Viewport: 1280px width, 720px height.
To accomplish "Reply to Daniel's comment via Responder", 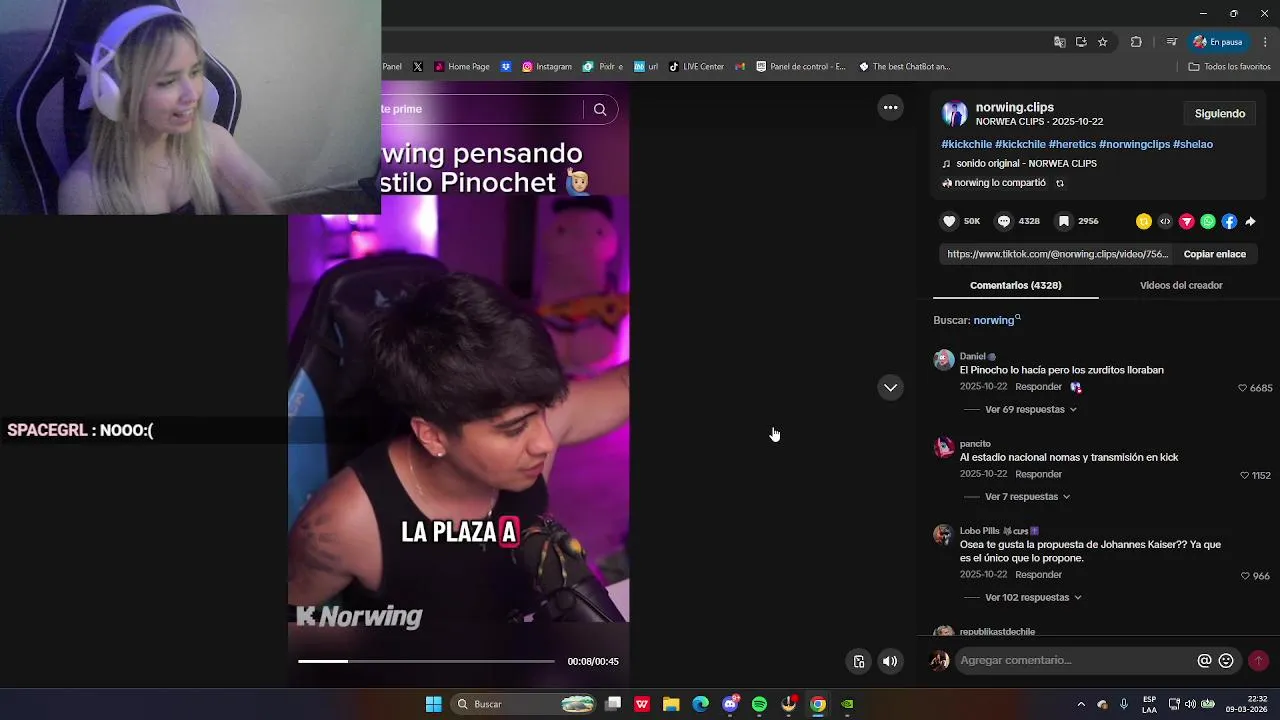I will coord(1038,387).
